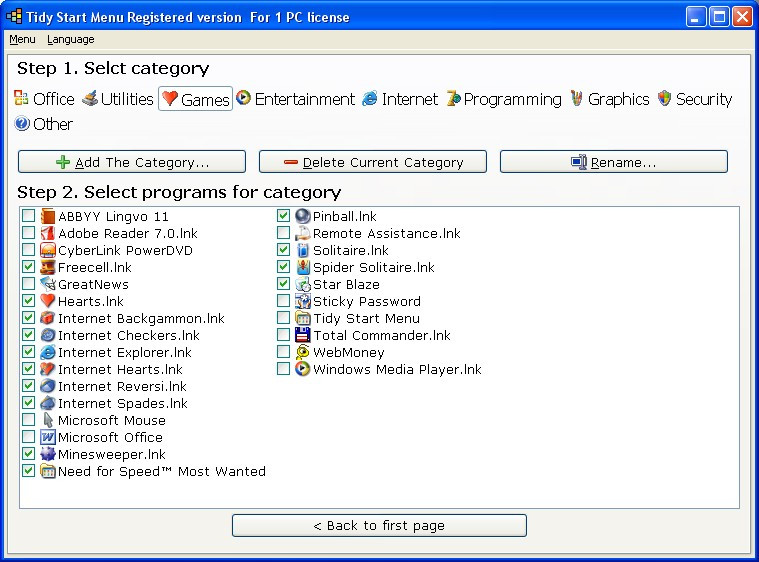Click the Internet Explorer.lnk icon
The height and width of the screenshot is (562, 759).
pyautogui.click(x=47, y=352)
